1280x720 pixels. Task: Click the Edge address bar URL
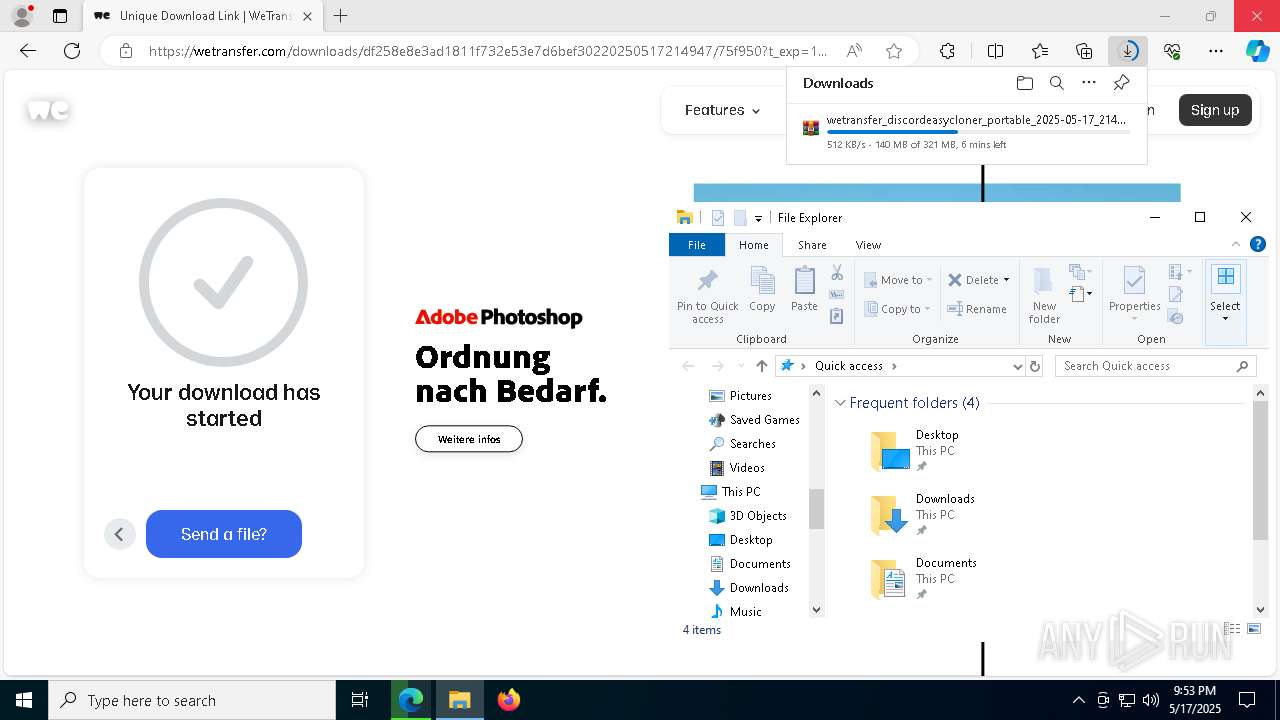coord(488,51)
